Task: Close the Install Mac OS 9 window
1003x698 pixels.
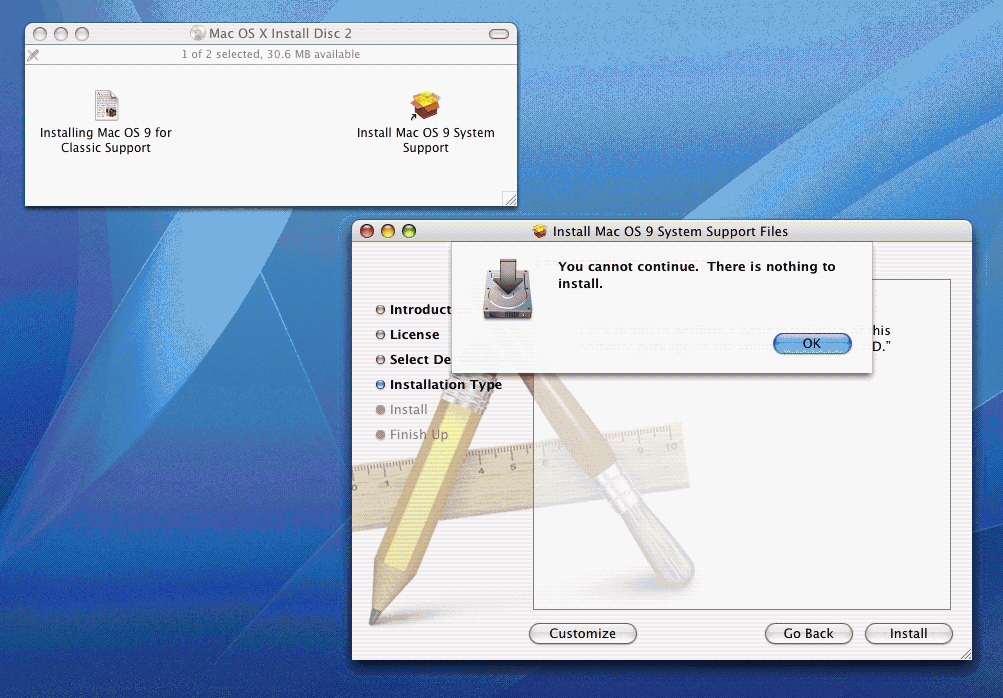Action: click(x=367, y=231)
